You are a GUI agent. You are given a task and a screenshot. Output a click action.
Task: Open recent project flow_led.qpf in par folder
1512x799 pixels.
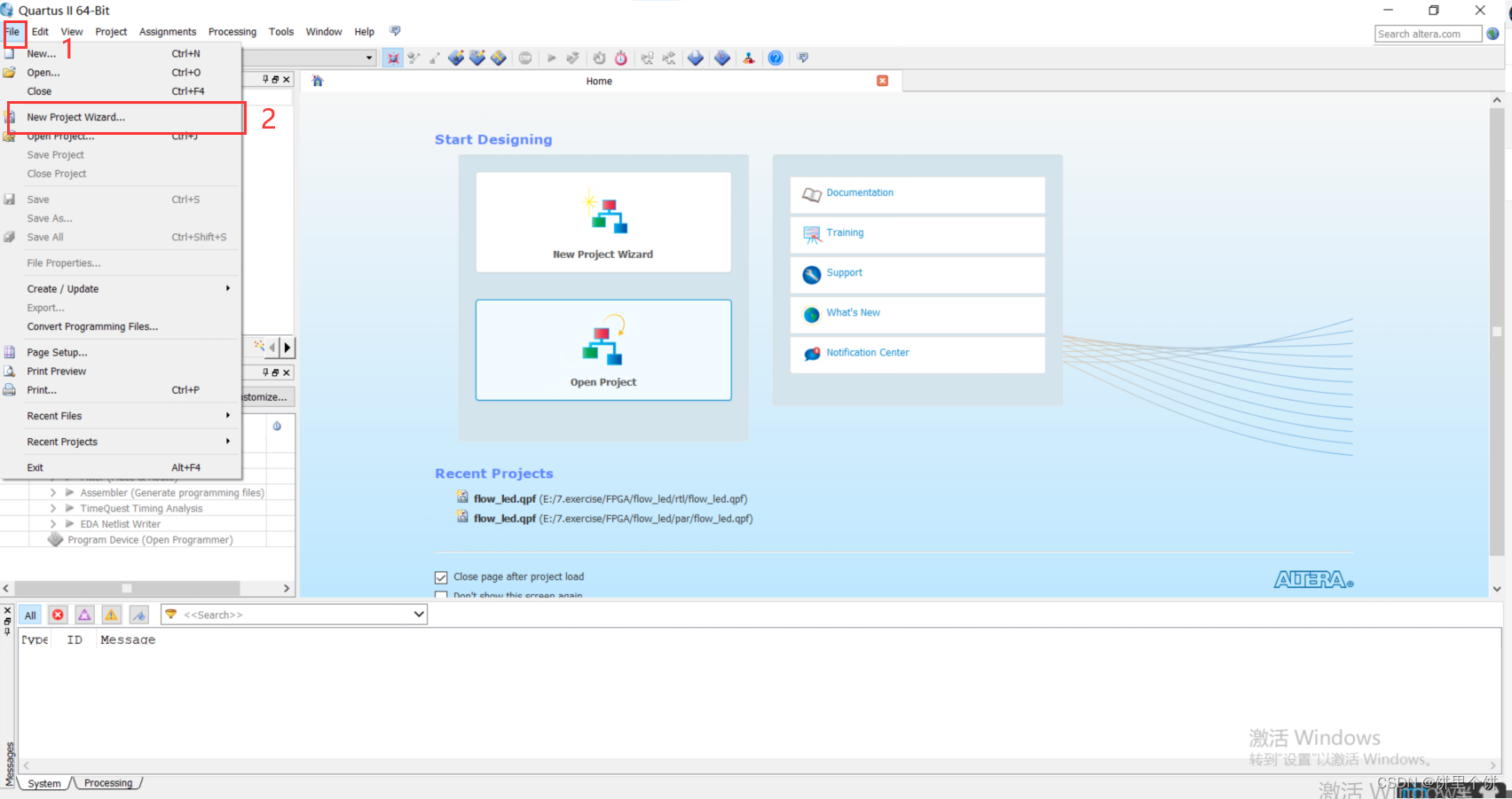(612, 519)
